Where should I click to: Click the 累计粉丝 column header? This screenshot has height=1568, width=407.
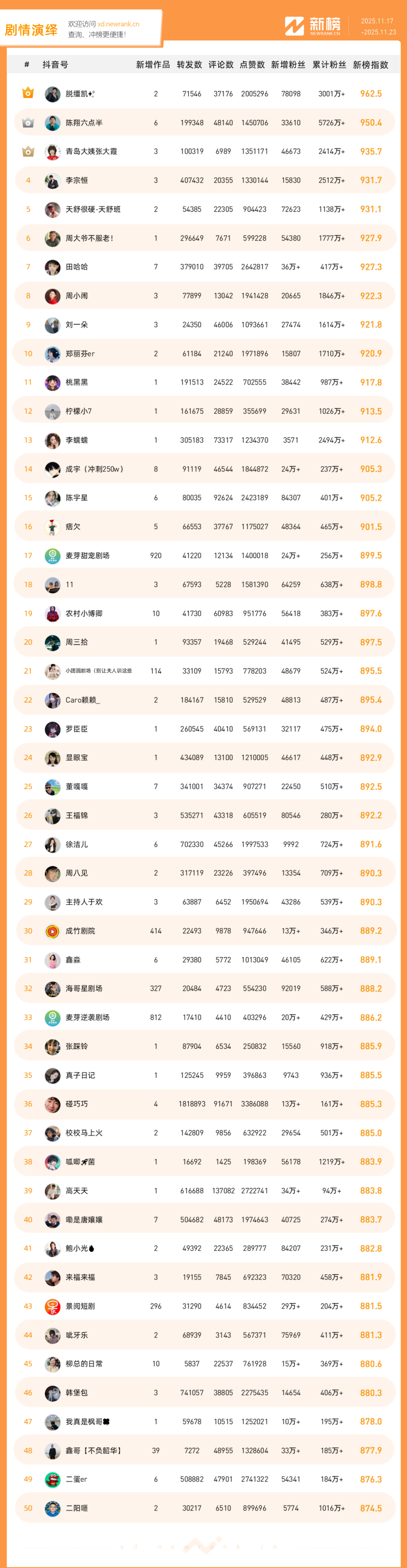click(x=329, y=65)
